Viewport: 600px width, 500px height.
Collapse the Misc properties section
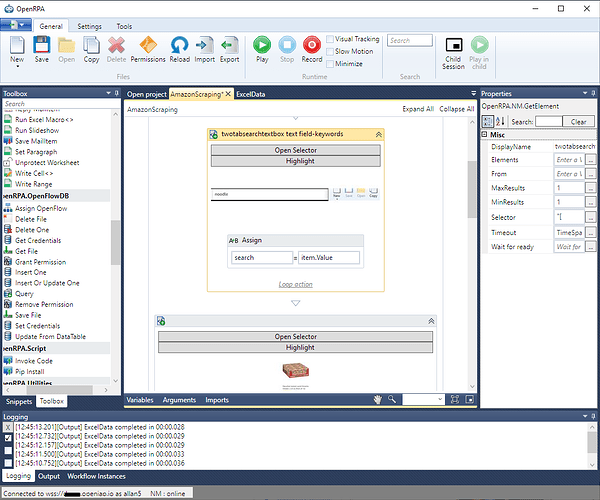pos(484,134)
